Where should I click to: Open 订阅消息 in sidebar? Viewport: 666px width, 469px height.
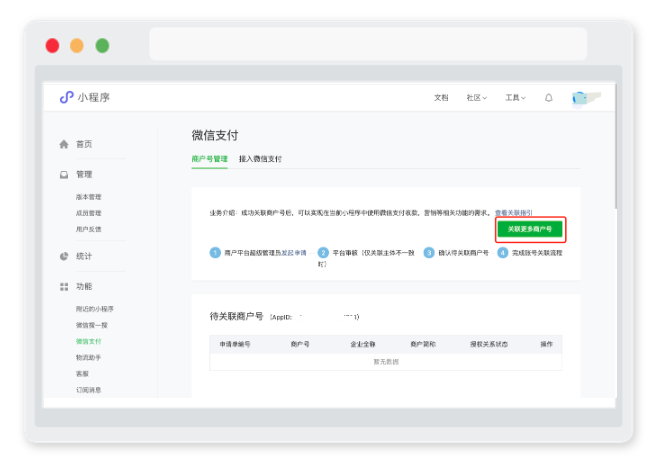click(88, 390)
